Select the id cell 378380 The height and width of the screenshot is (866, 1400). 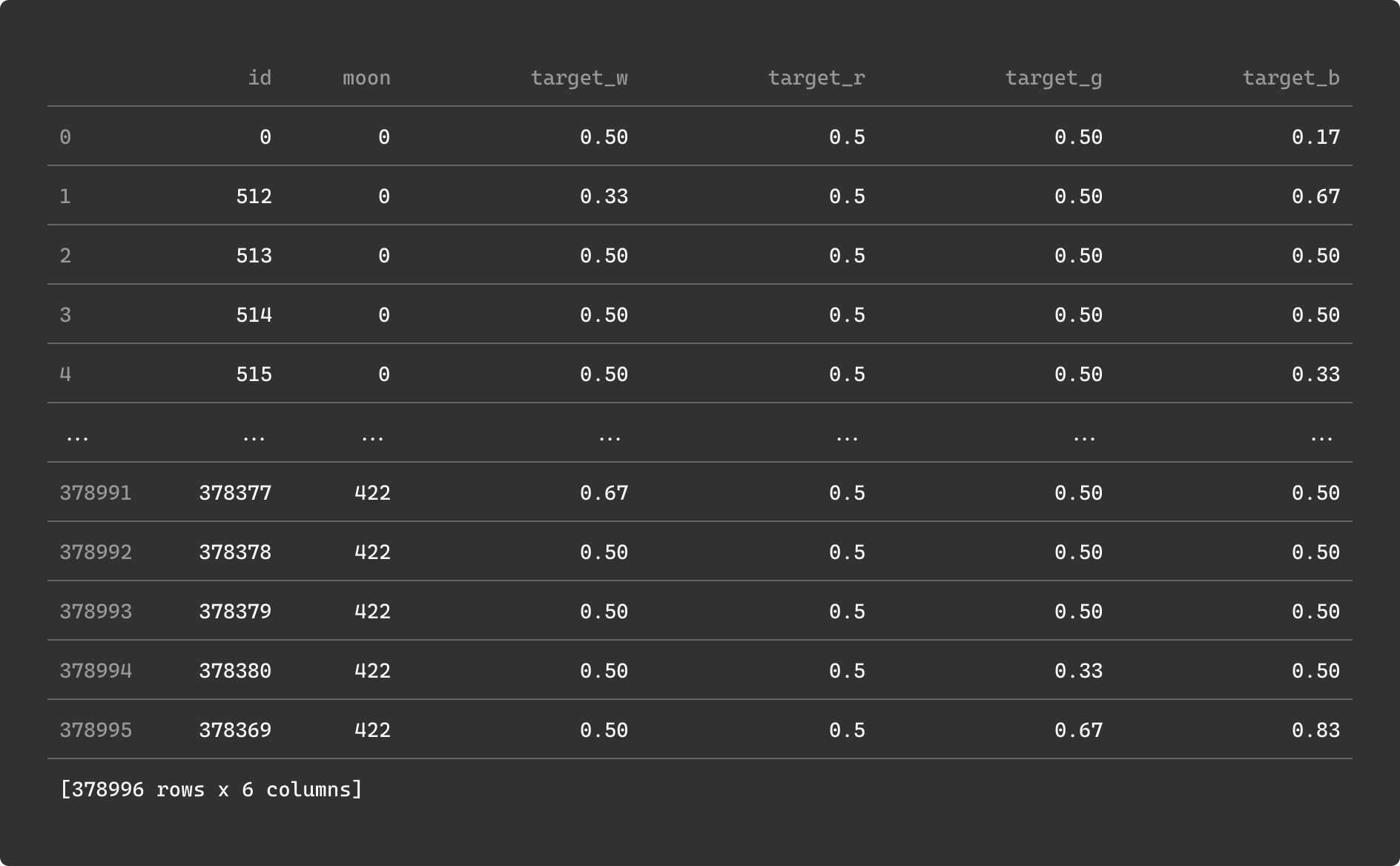pyautogui.click(x=235, y=671)
